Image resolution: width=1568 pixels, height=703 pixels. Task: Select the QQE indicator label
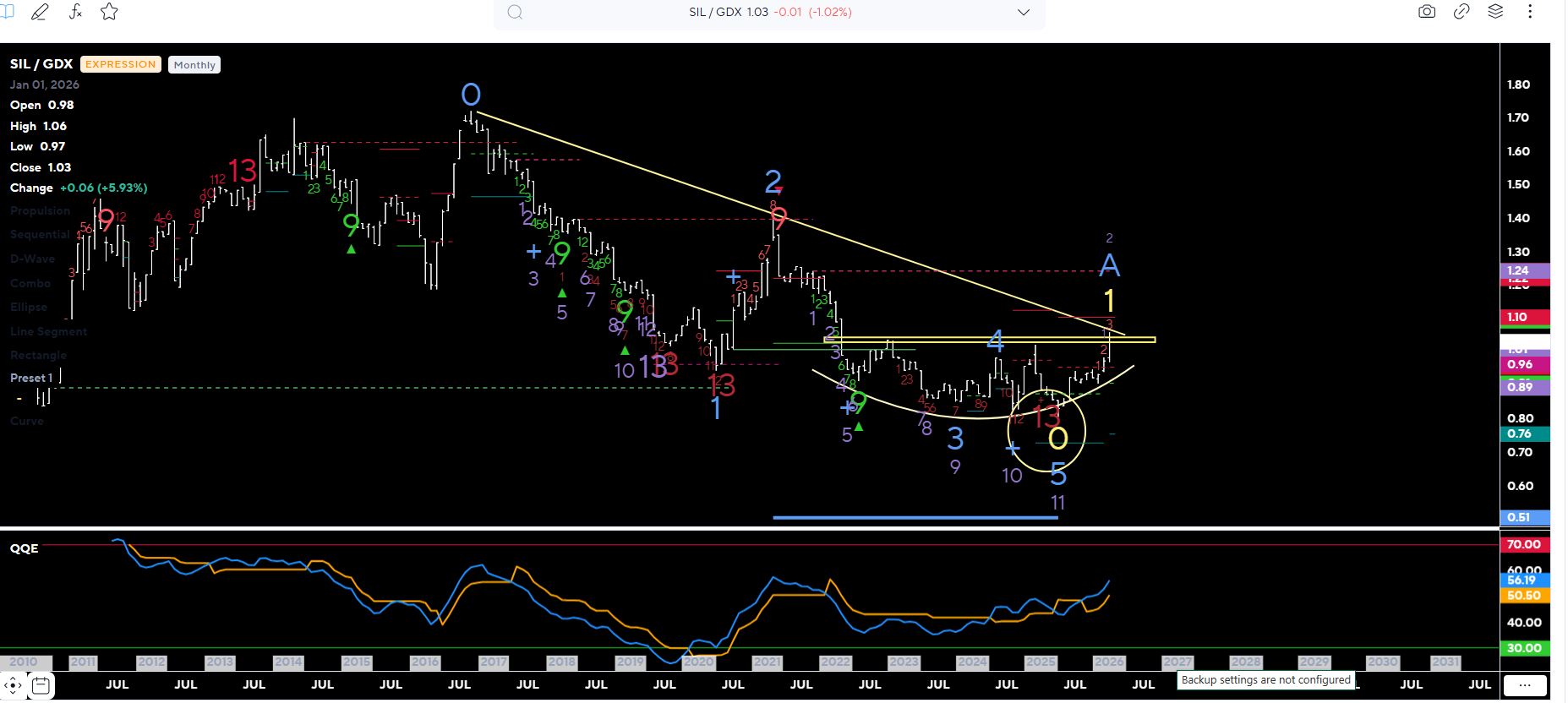coord(25,548)
